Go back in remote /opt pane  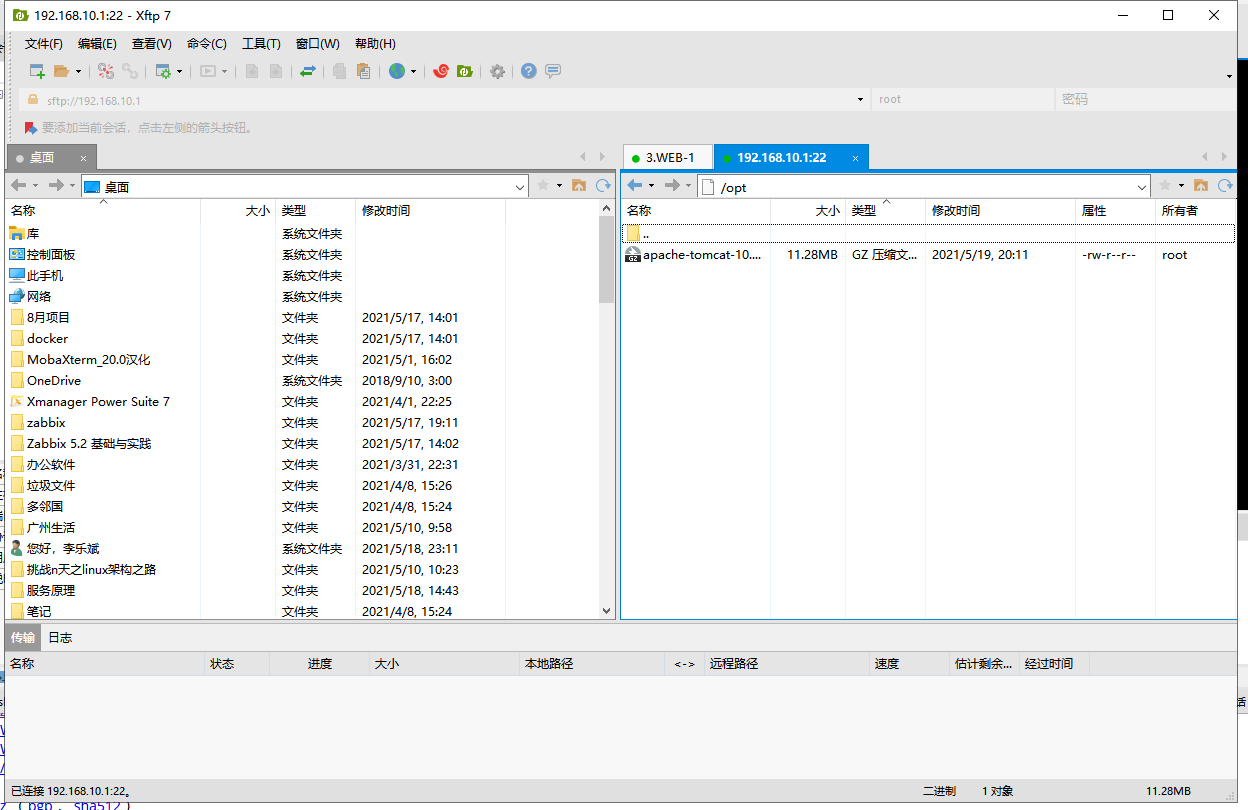point(634,186)
